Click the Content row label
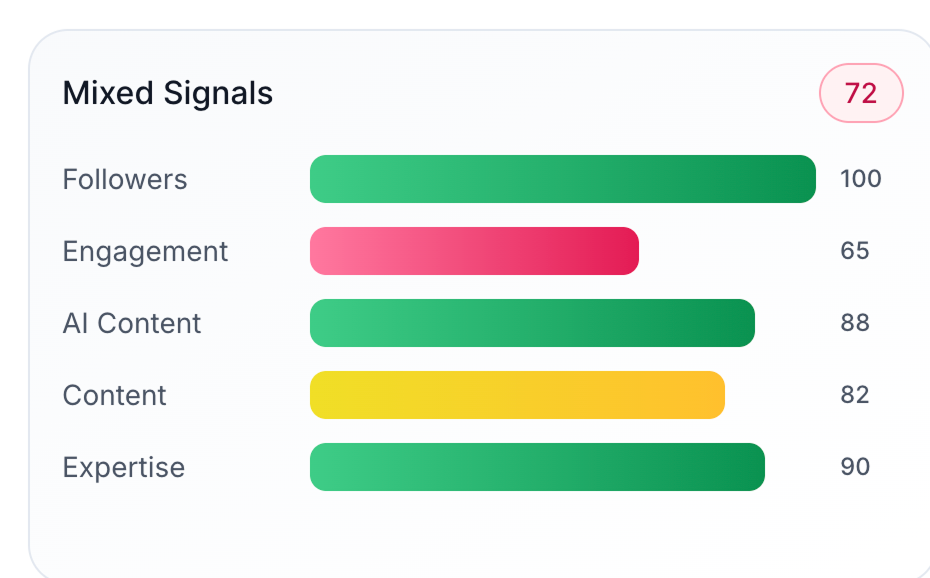 (114, 395)
